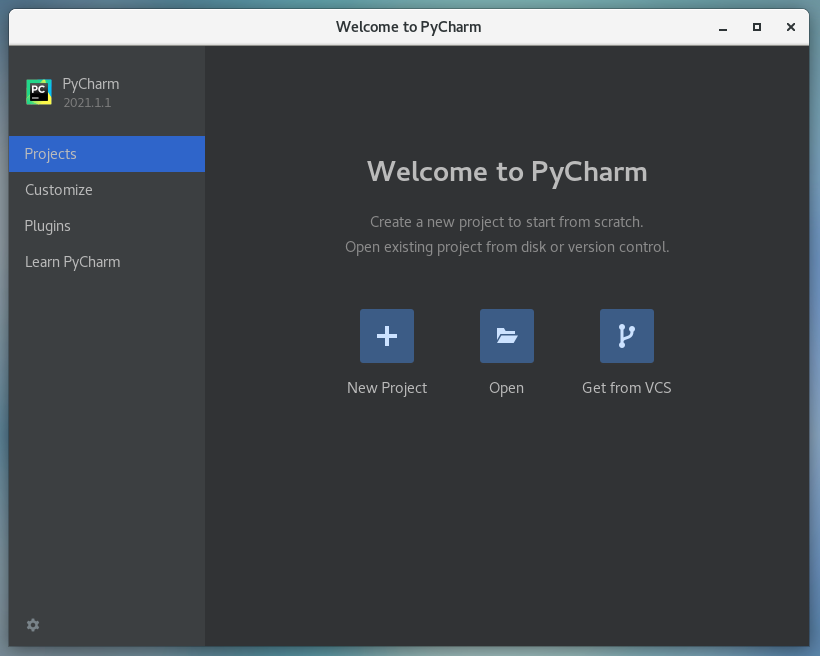Click the large Welcome to PyCharm heading
The height and width of the screenshot is (656, 820).
pyautogui.click(x=507, y=172)
